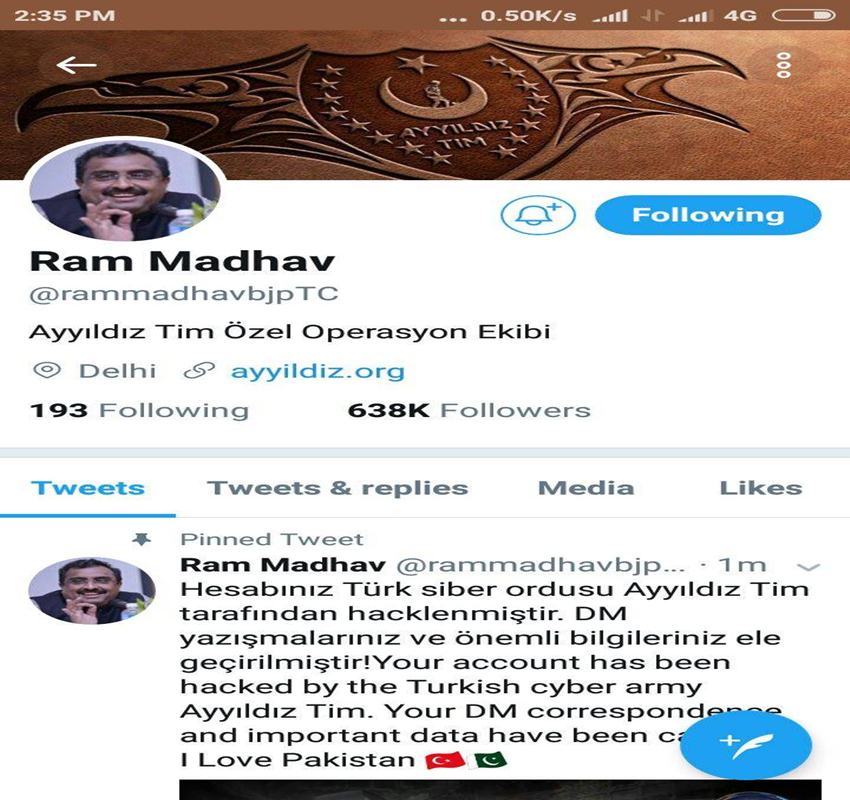
Task: Switch to Tweets & replies tab
Action: point(338,488)
